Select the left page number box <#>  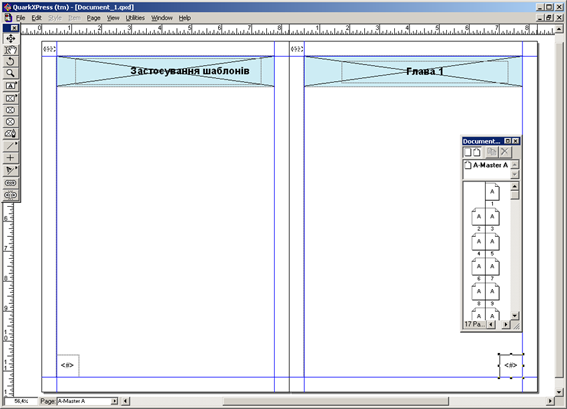click(x=68, y=365)
